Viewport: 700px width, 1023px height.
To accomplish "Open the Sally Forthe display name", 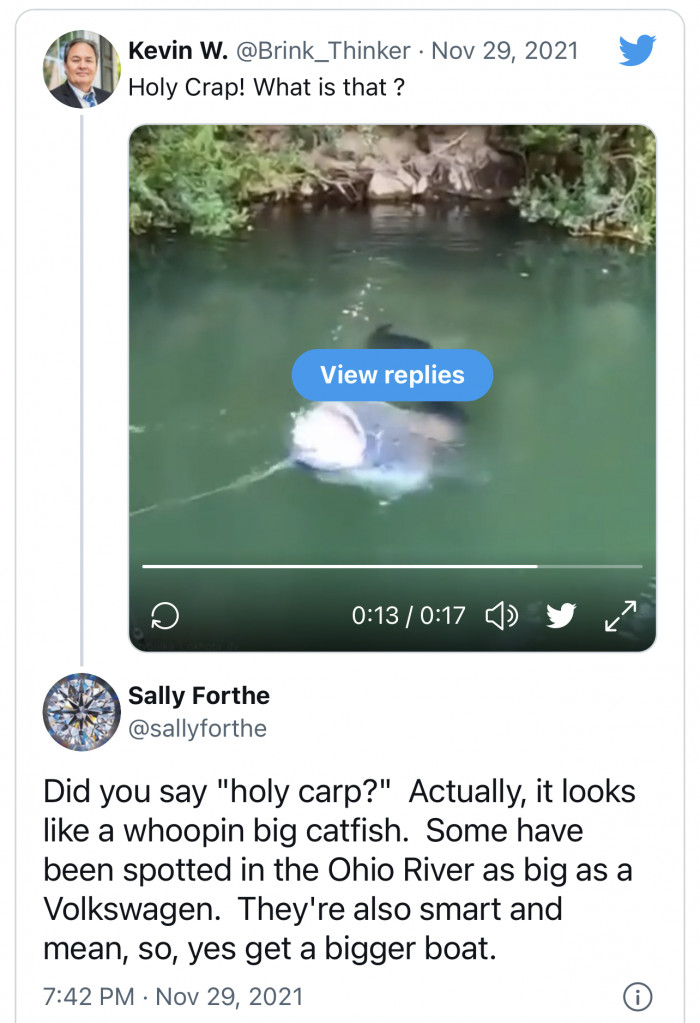I will [199, 695].
